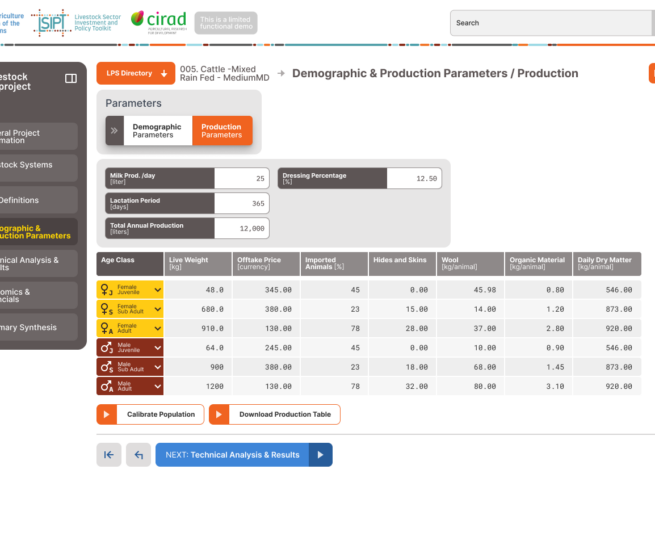Expand the Female Juvenile age class row

point(157,289)
